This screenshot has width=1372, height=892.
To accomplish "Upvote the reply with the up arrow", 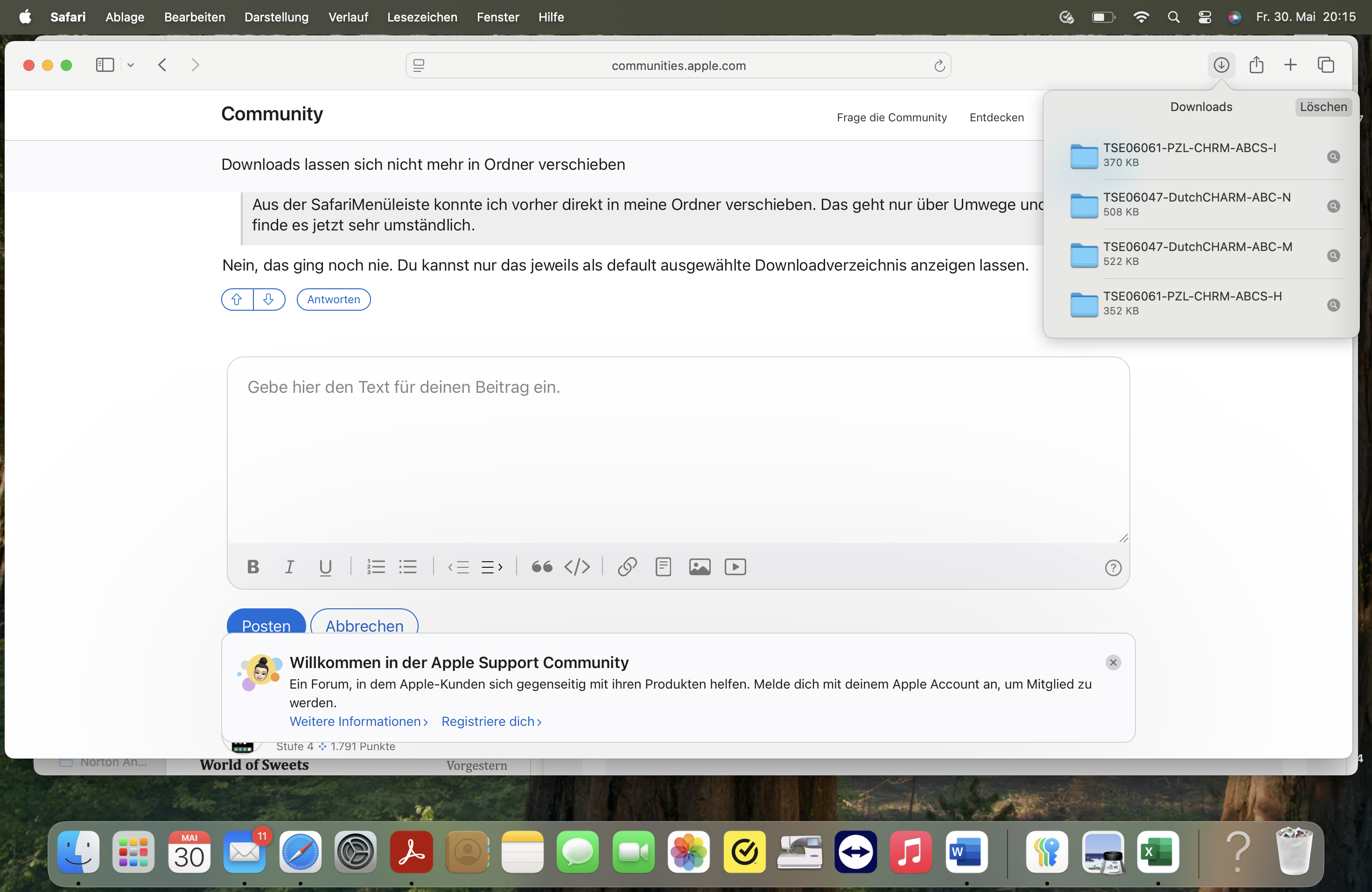I will [237, 300].
